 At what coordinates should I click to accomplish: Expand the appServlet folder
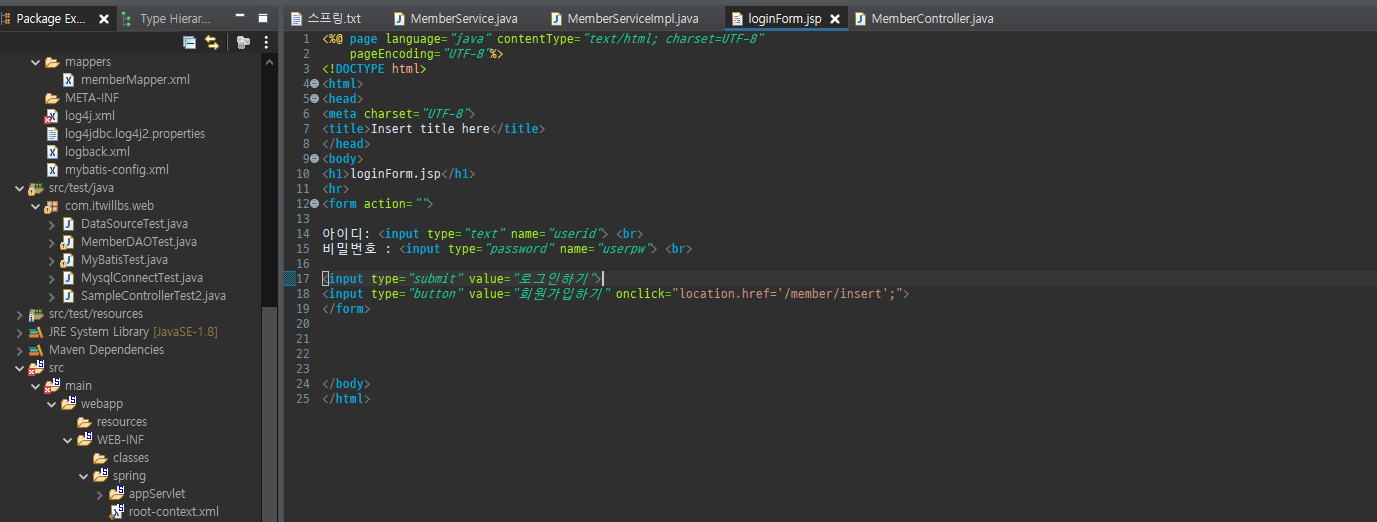click(x=100, y=494)
